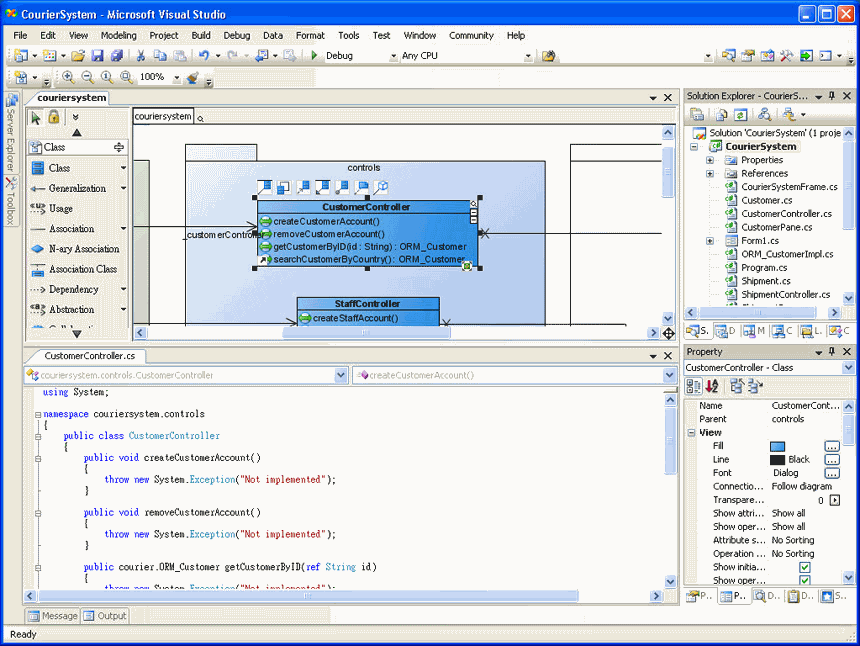Screen dimensions: 860x646
Task: Open the zoom percentage dropdown
Action: point(177,77)
